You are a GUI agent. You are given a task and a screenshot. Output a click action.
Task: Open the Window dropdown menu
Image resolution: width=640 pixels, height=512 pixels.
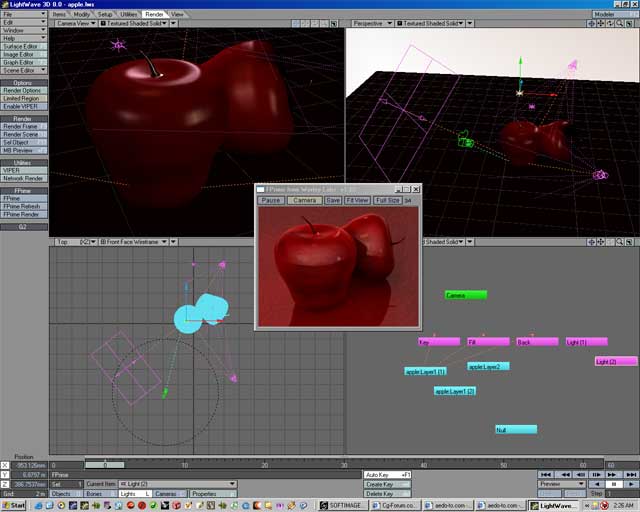(x=24, y=30)
